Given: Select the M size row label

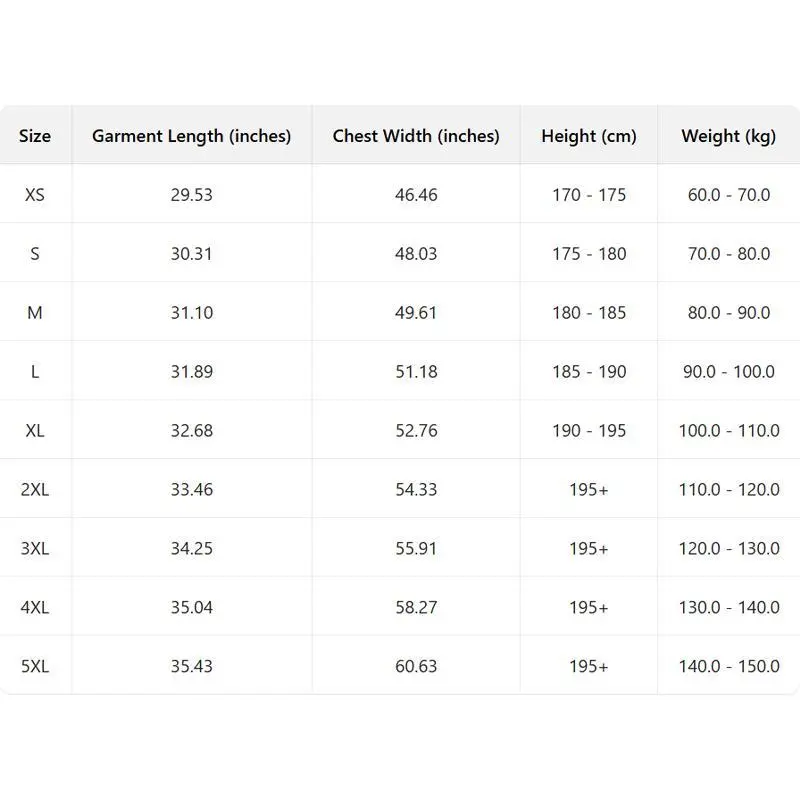Looking at the screenshot, I should pos(35,313).
